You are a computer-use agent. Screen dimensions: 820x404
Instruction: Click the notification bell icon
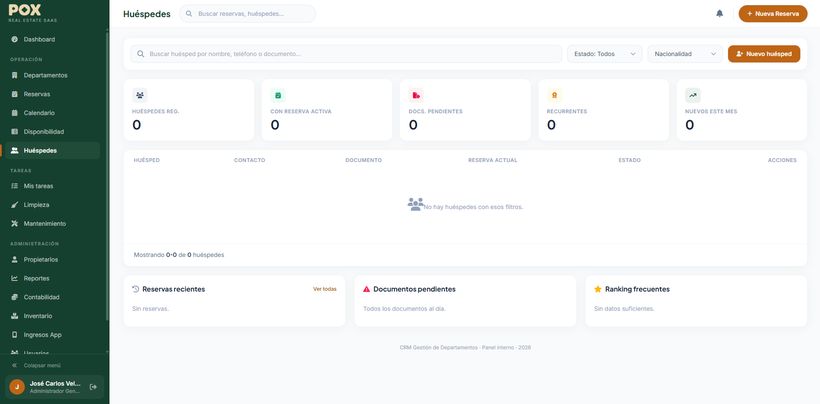pyautogui.click(x=719, y=14)
